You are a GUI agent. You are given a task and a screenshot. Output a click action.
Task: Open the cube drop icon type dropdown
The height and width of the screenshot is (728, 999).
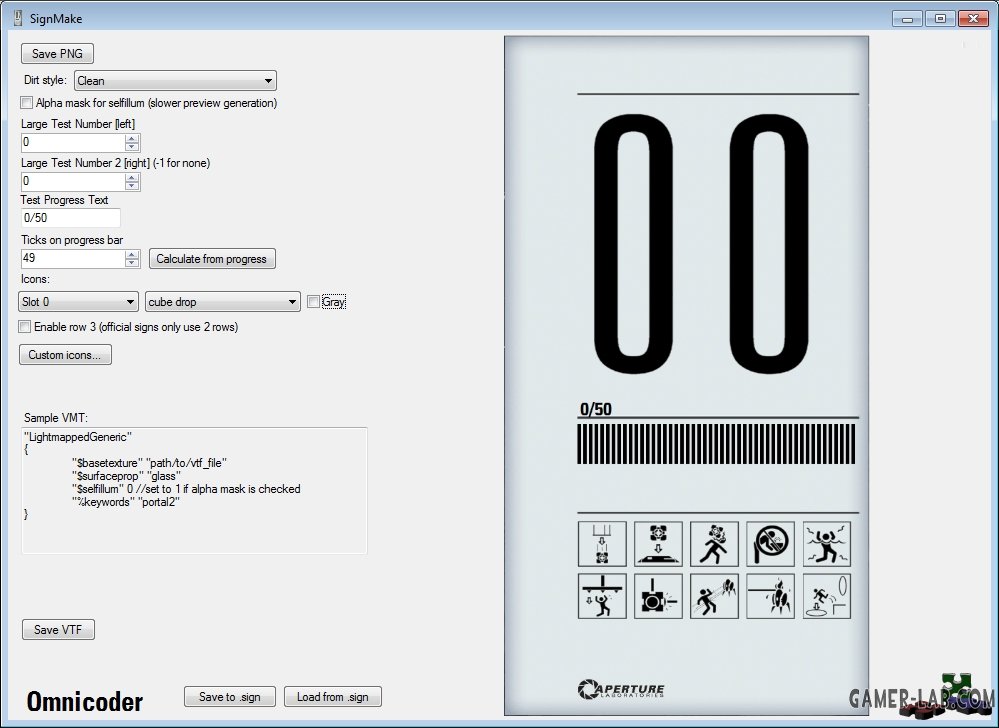coord(222,302)
